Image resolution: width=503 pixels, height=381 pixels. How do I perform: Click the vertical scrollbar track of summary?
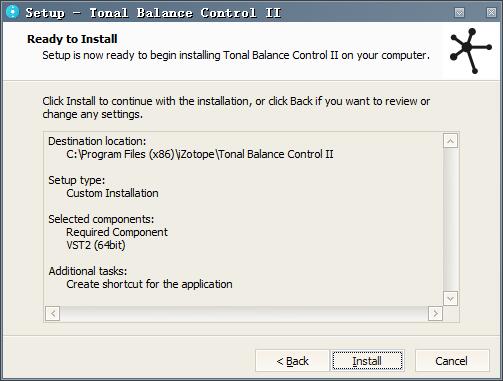click(450, 220)
